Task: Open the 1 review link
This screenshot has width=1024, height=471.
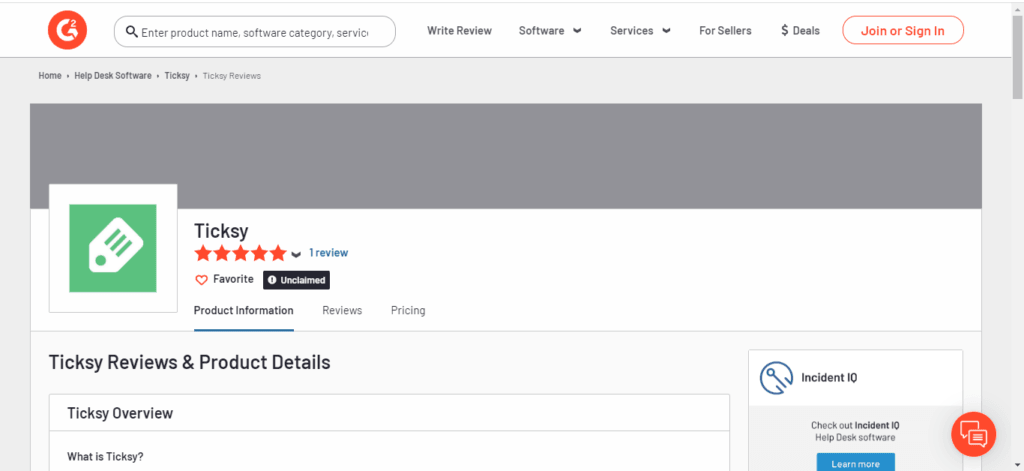Action: pos(328,253)
